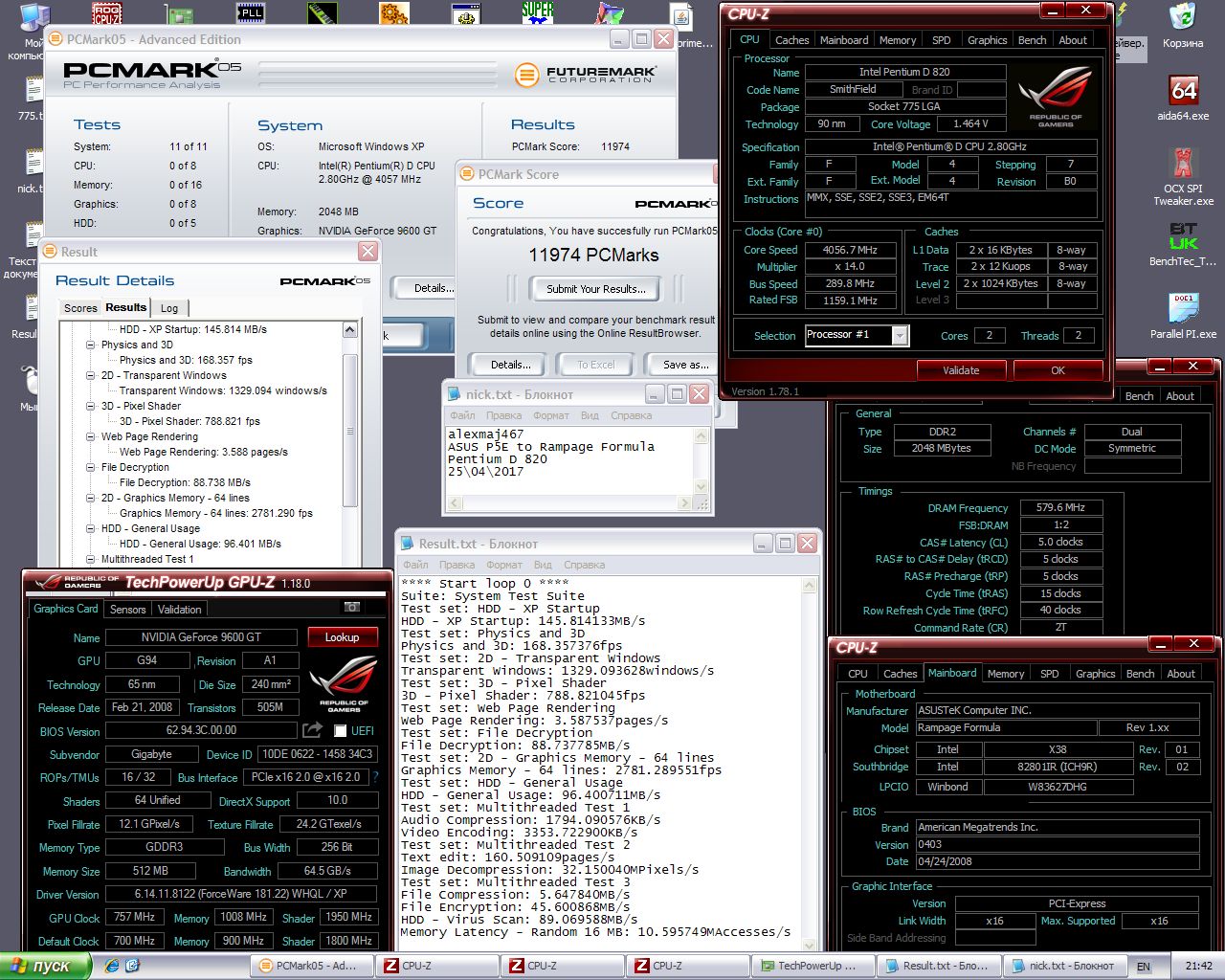This screenshot has height=980, width=1225.
Task: Open the green memory module desktop icon
Action: [x=323, y=12]
